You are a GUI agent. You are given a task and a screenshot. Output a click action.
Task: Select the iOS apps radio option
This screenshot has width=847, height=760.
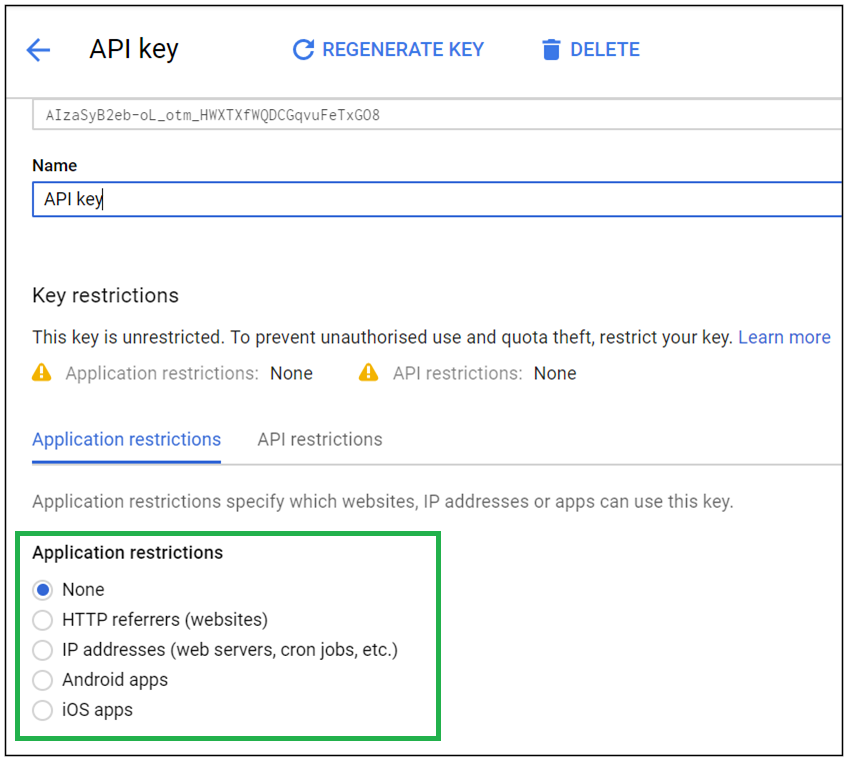tap(43, 710)
